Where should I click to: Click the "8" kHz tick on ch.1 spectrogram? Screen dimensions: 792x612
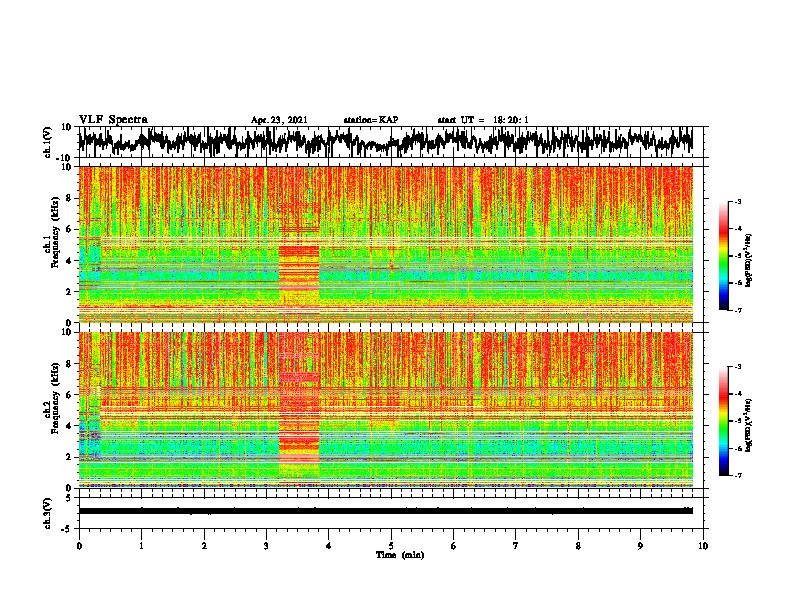[70, 198]
